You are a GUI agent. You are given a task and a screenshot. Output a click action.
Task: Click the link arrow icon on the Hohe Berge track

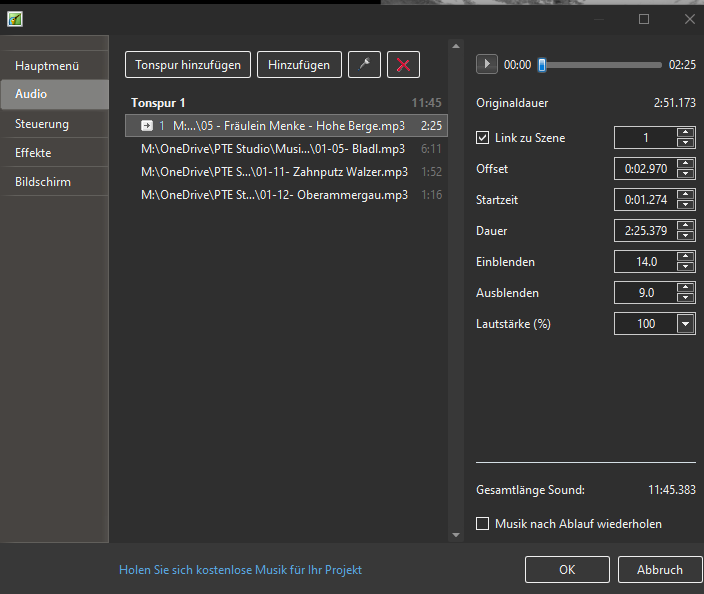(x=147, y=126)
